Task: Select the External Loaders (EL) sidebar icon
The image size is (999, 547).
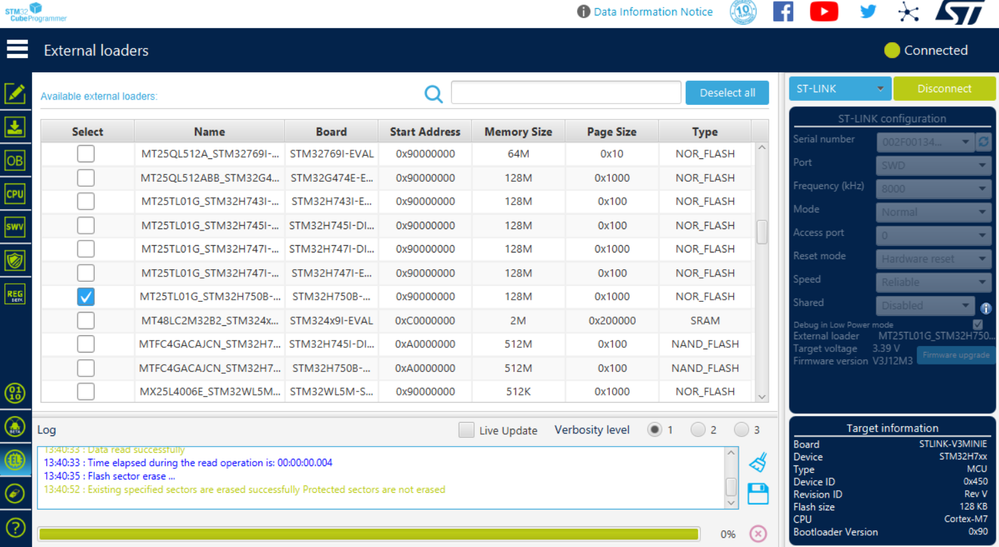Action: pyautogui.click(x=15, y=460)
